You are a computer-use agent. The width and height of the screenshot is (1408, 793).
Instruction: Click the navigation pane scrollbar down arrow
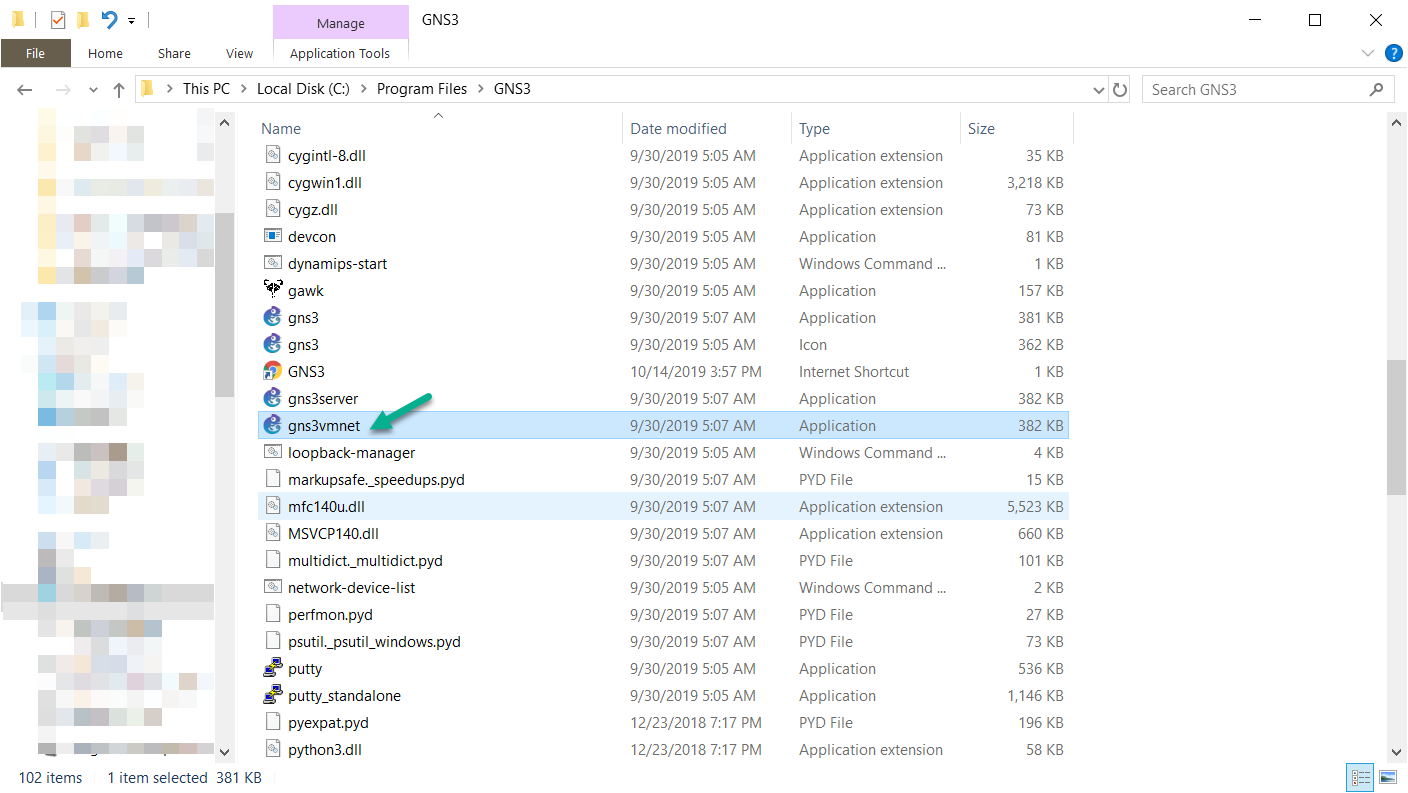[x=224, y=751]
